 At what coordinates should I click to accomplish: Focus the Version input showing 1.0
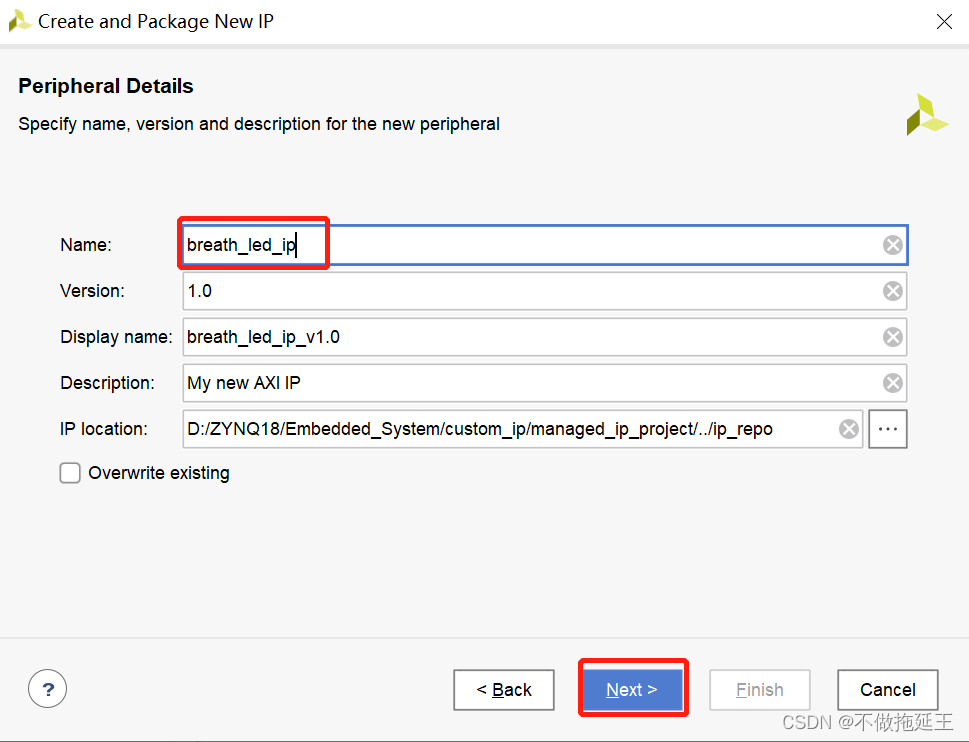click(544, 291)
